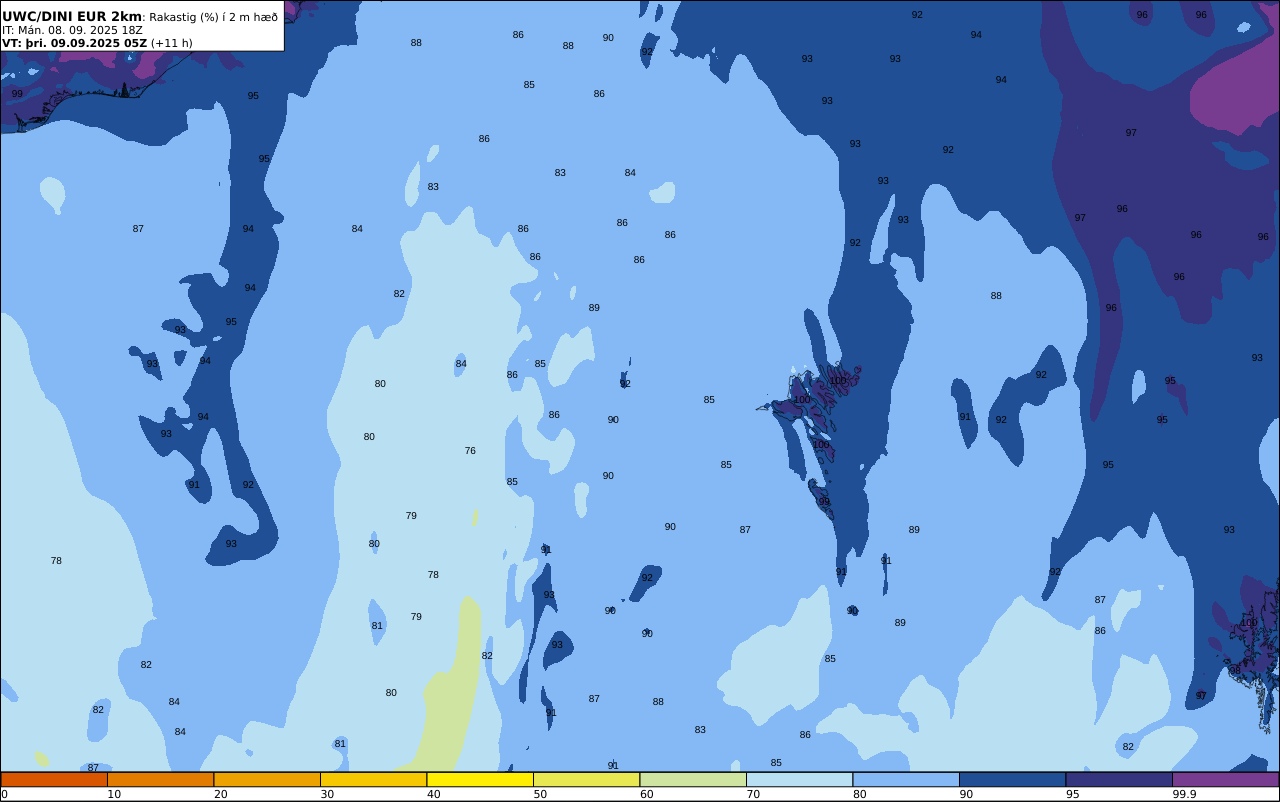1280x802 pixels.
Task: Click the 'VT: þri. 09.09.2025 05Z' valid time
Action: [x=75, y=43]
